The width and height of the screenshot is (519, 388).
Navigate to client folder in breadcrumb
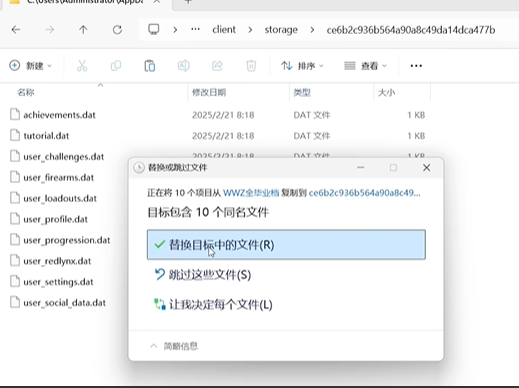pos(224,30)
